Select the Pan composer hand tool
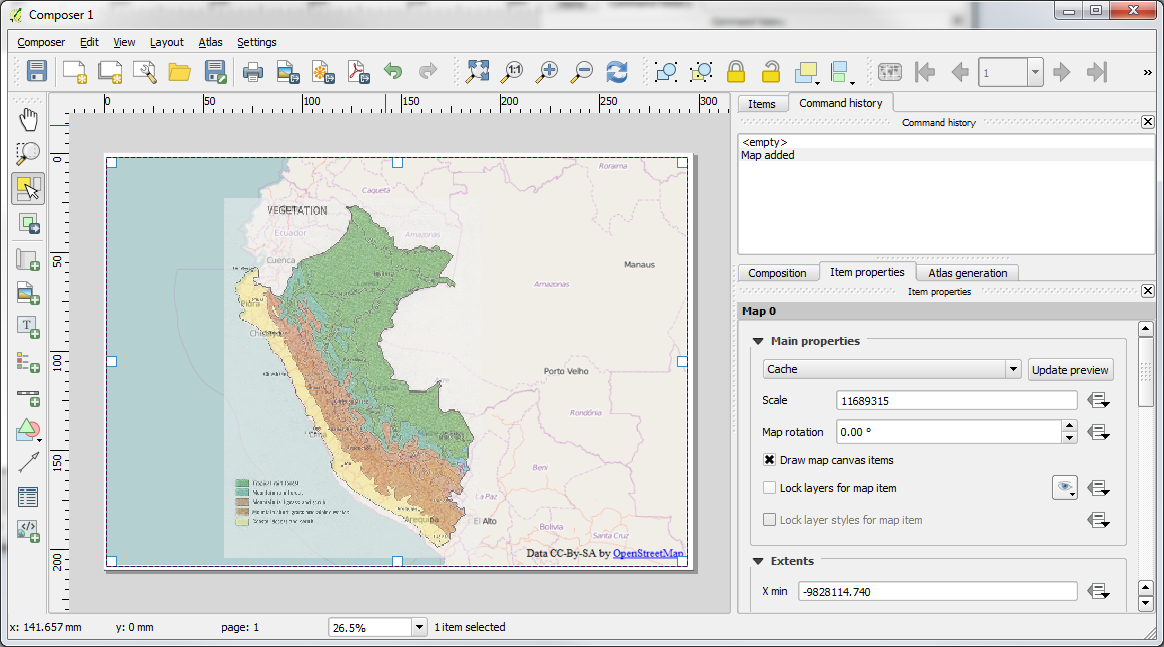Viewport: 1164px width, 647px height. pyautogui.click(x=28, y=120)
